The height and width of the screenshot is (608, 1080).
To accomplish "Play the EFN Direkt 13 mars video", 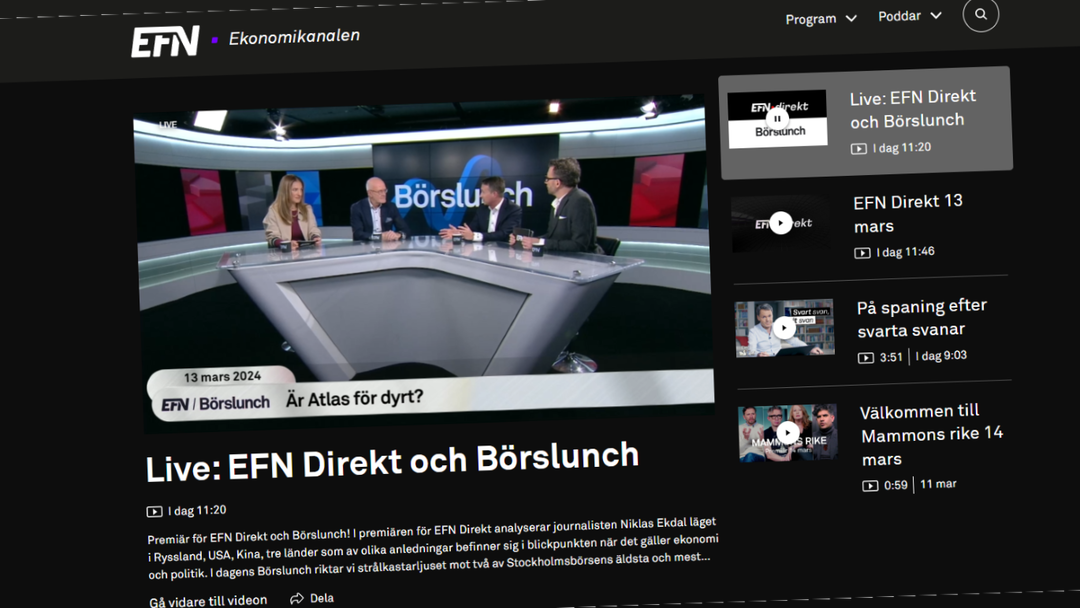I will pyautogui.click(x=780, y=223).
